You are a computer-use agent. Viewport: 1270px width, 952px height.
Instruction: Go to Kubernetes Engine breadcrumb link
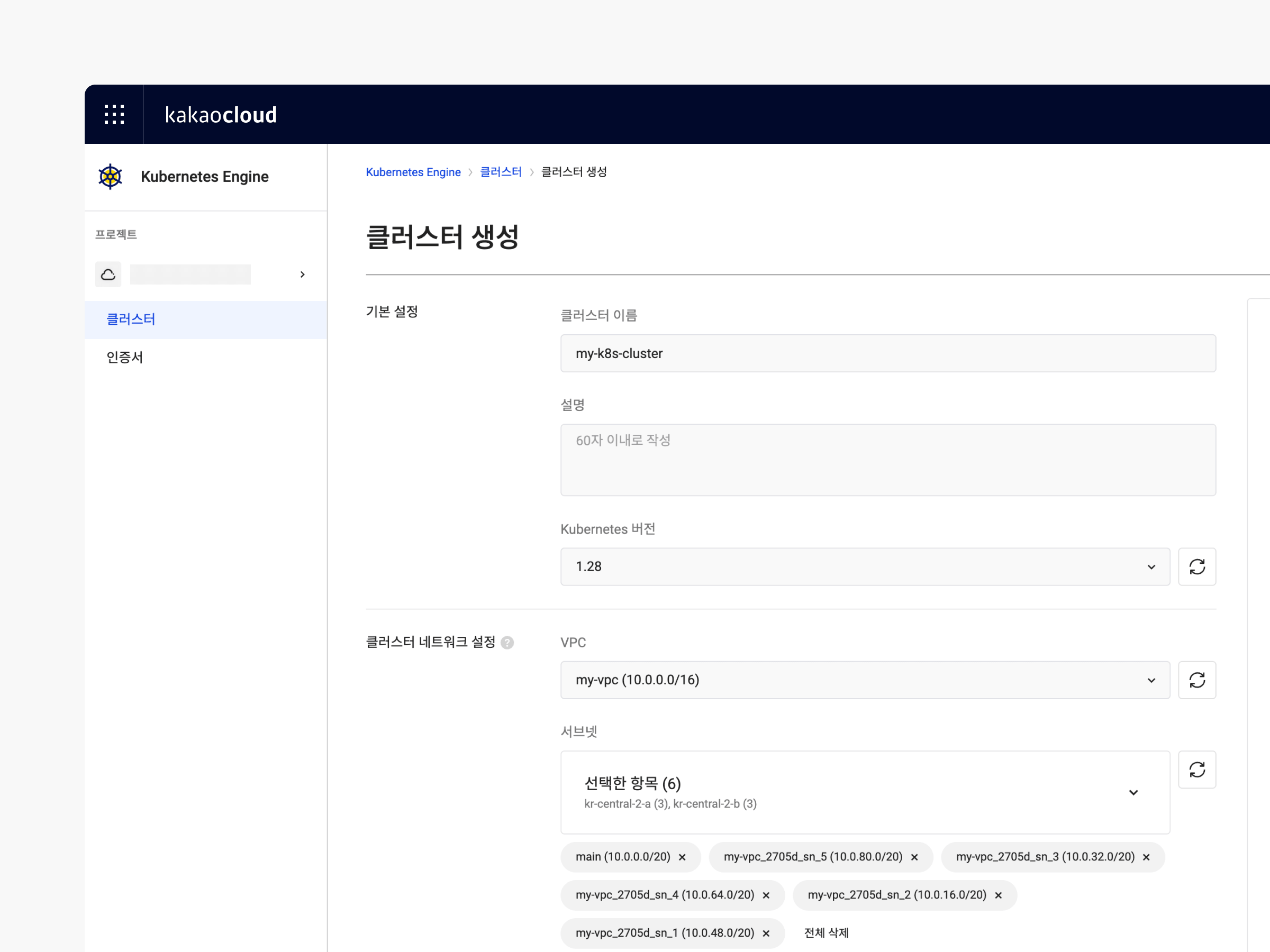click(413, 171)
